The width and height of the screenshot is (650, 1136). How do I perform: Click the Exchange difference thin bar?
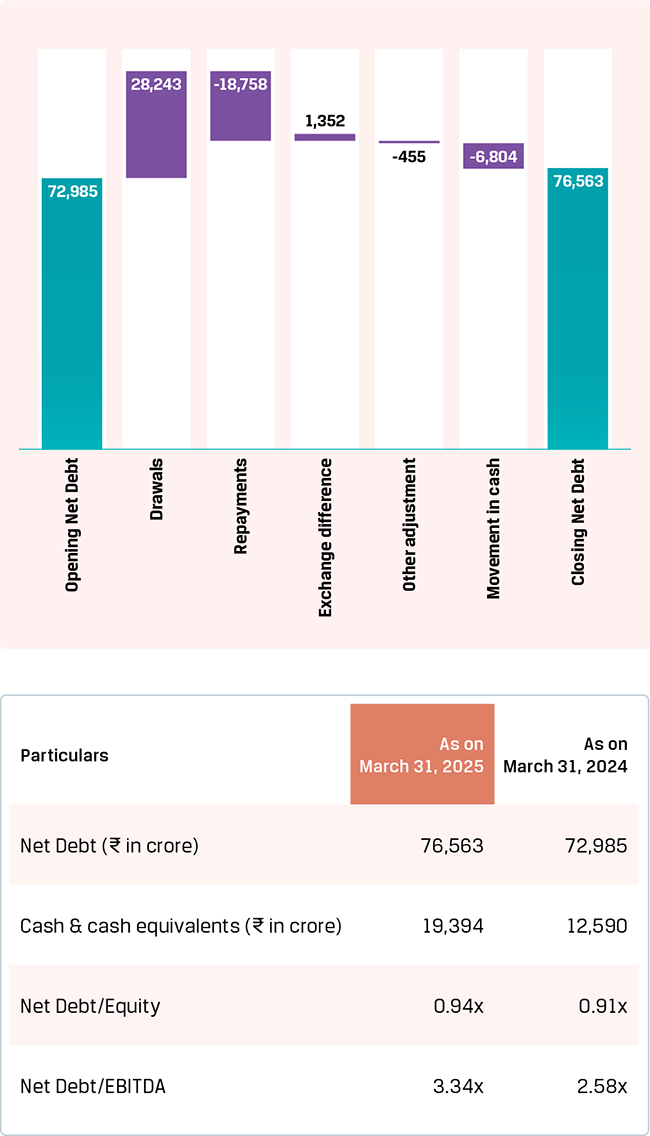pyautogui.click(x=324, y=137)
